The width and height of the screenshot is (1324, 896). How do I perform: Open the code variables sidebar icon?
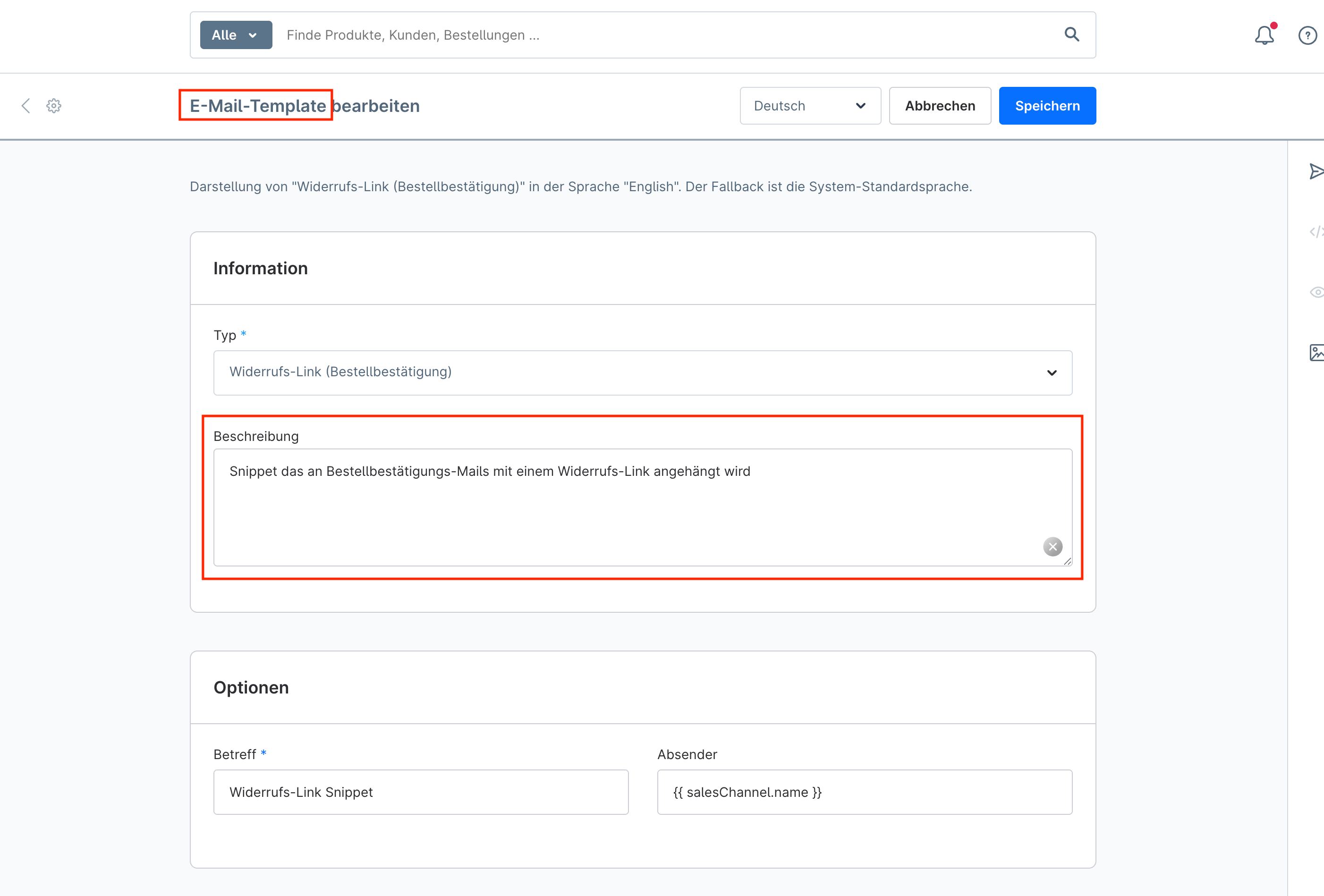[x=1316, y=231]
